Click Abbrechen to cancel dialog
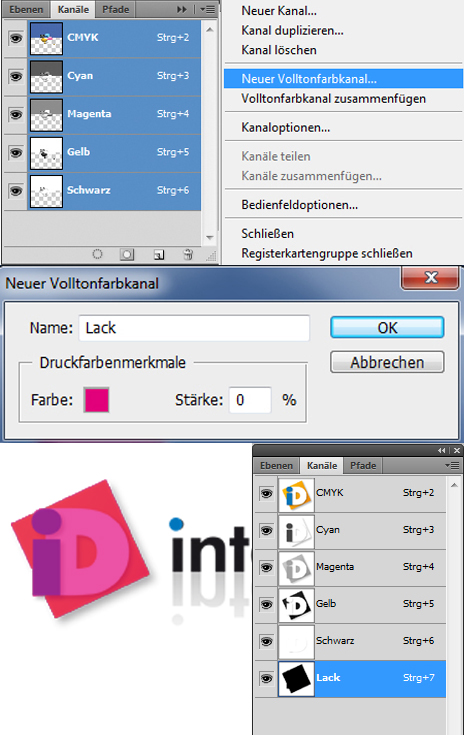This screenshot has width=464, height=735. [387, 362]
